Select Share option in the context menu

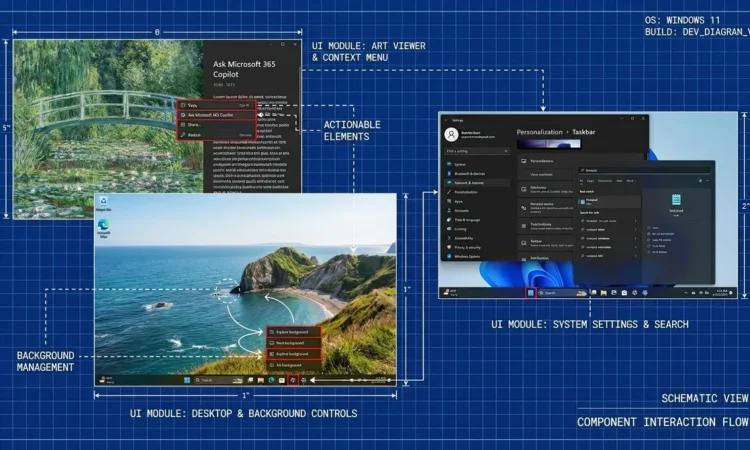(195, 124)
